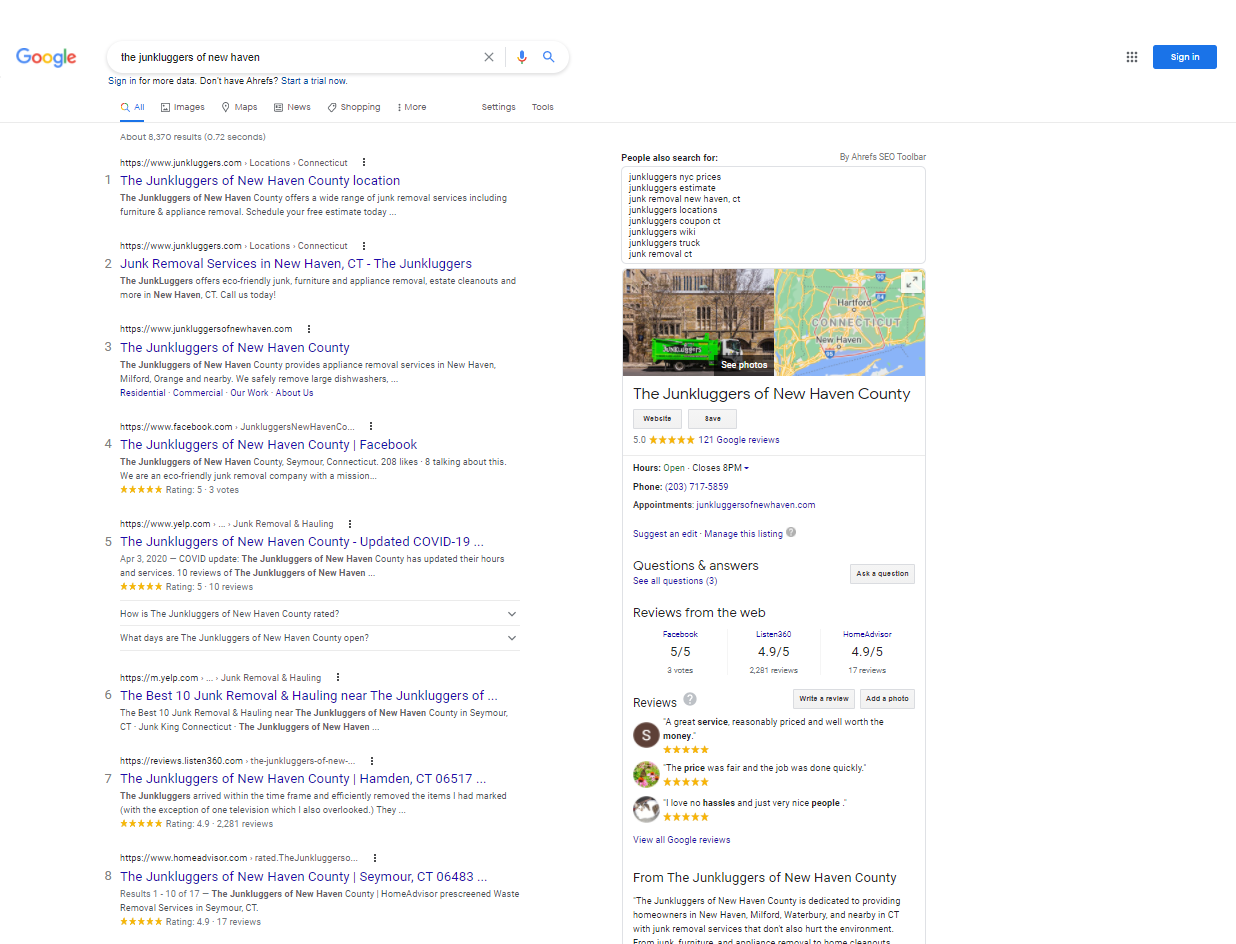Expand the hours dropdown next to Closes 8PM

(x=746, y=468)
